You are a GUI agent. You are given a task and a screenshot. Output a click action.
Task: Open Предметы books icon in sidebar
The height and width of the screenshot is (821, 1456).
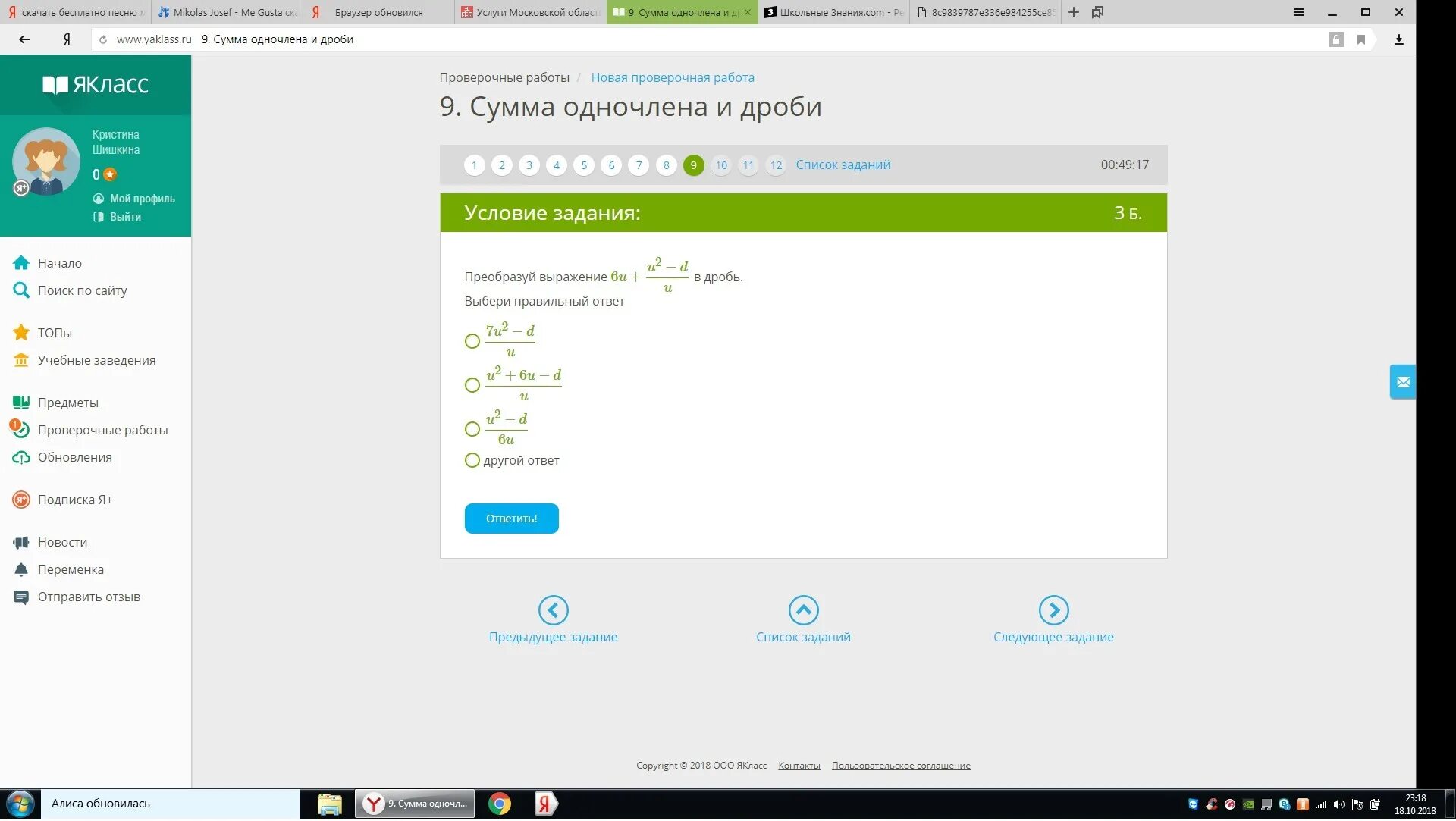tap(21, 403)
